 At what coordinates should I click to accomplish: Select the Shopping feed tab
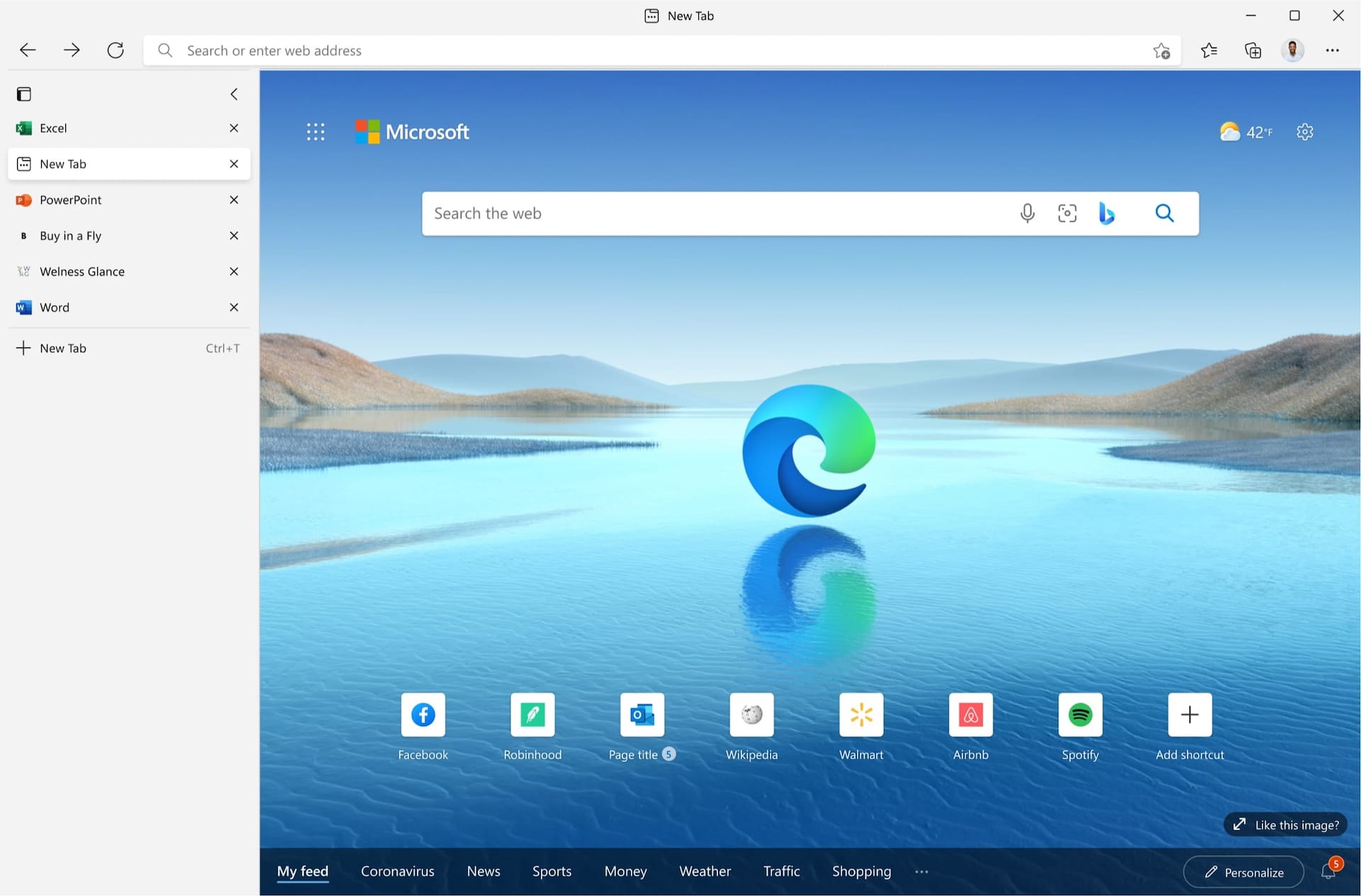point(861,871)
